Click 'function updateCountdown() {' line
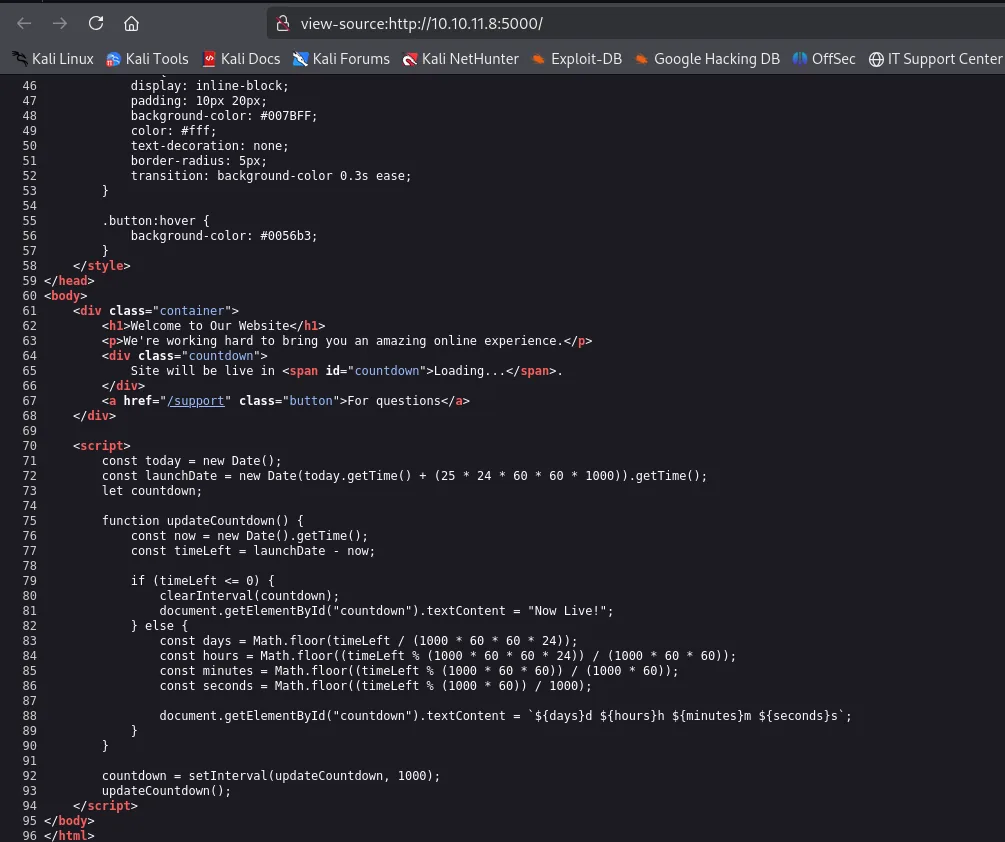Image resolution: width=1005 pixels, height=842 pixels. (x=203, y=520)
